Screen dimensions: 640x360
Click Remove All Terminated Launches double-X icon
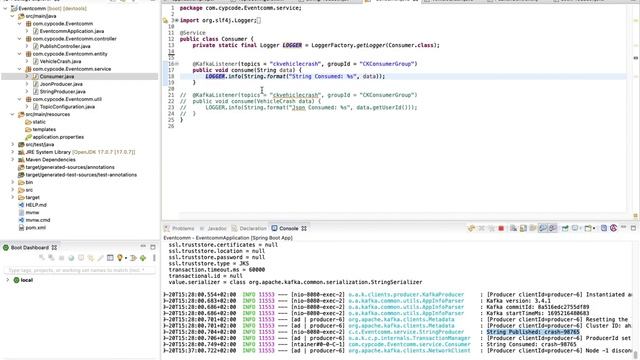click(491, 228)
